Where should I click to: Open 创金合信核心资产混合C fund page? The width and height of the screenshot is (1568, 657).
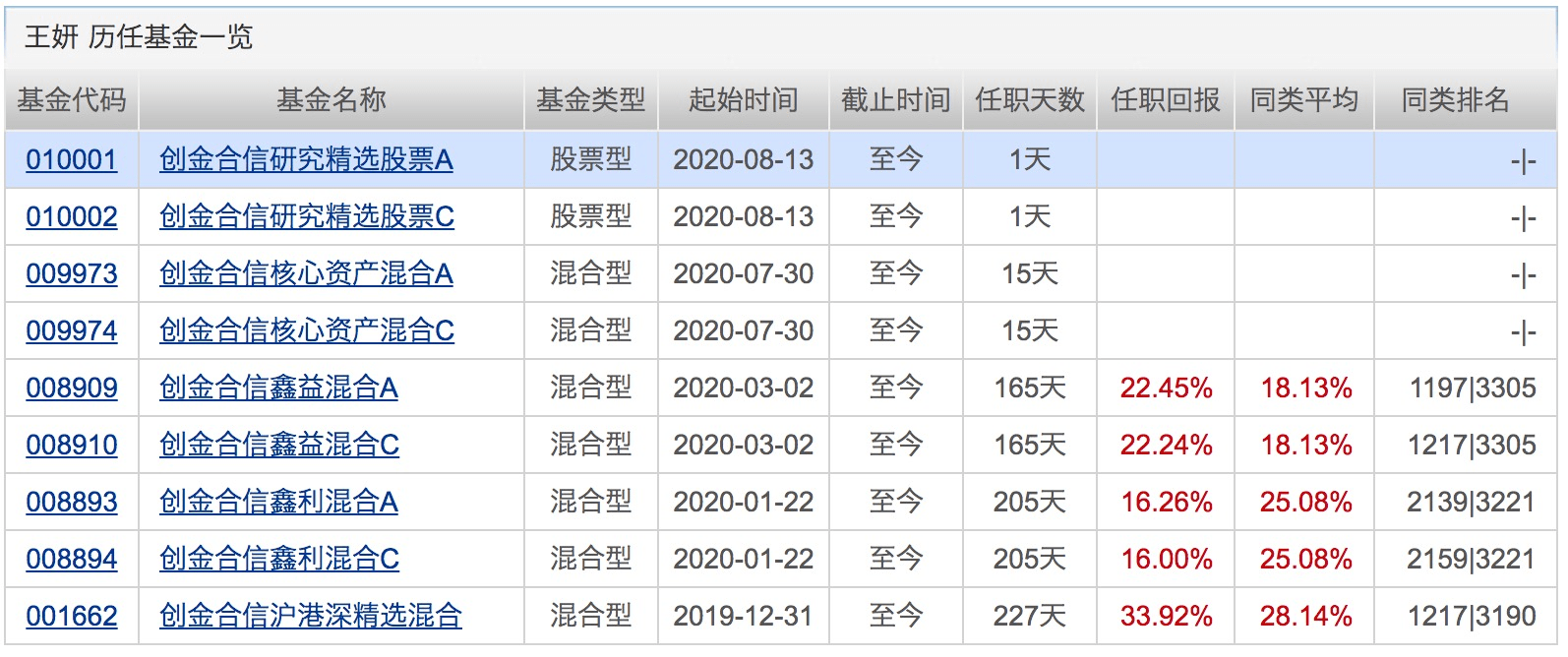point(307,331)
